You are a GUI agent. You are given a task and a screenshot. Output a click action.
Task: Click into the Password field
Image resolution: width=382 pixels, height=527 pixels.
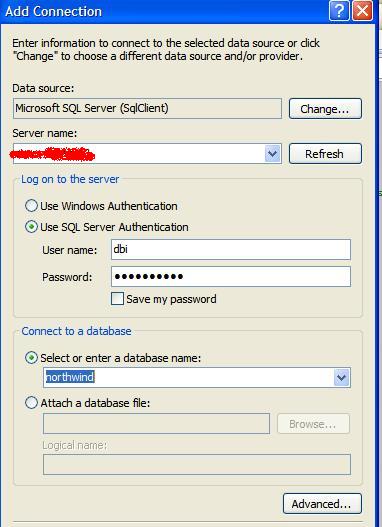231,277
